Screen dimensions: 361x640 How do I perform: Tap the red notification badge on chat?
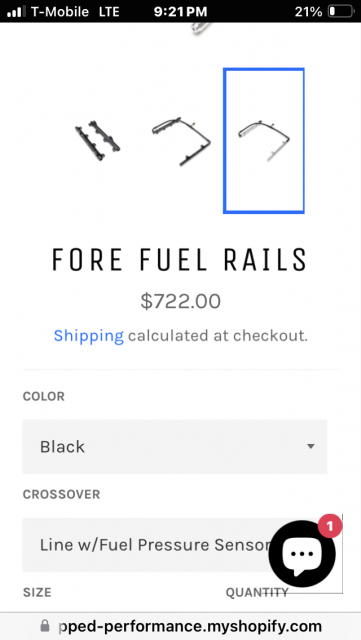tap(330, 527)
